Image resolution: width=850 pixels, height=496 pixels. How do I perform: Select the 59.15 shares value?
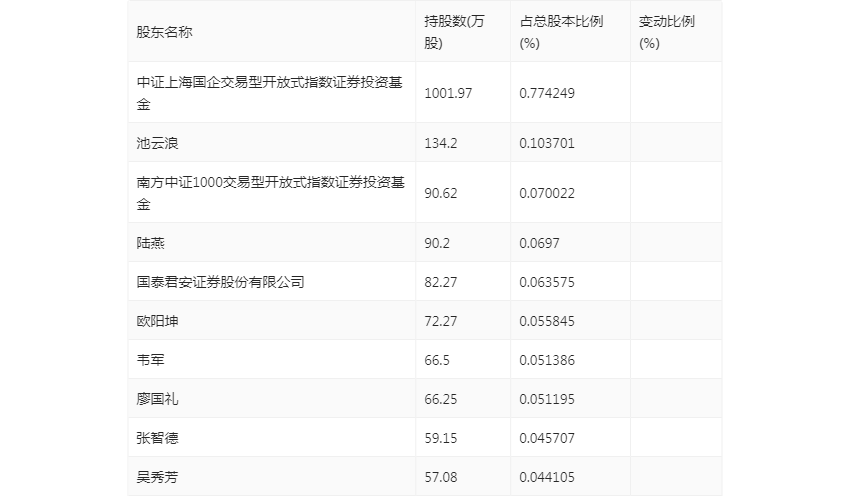tap(440, 438)
